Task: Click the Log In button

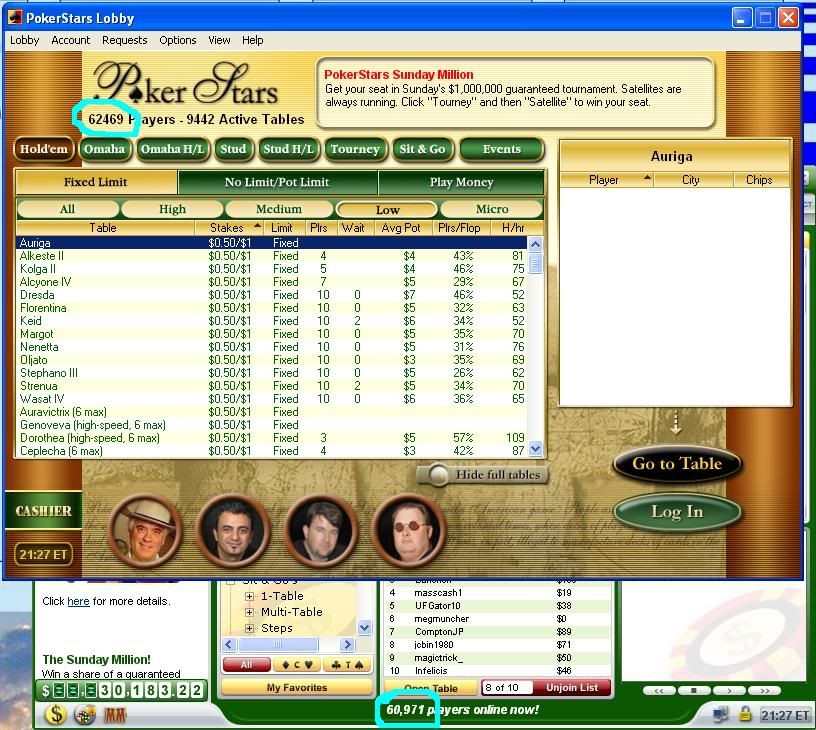Action: 677,512
